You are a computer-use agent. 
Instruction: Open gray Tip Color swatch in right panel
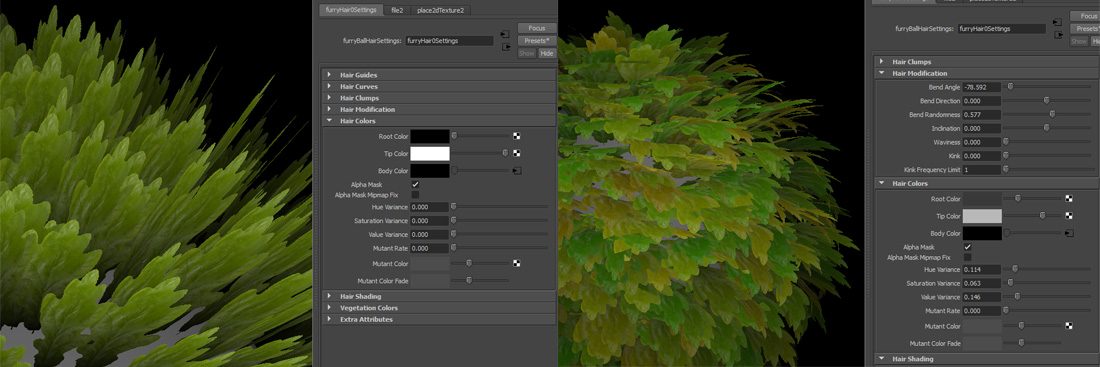(982, 216)
